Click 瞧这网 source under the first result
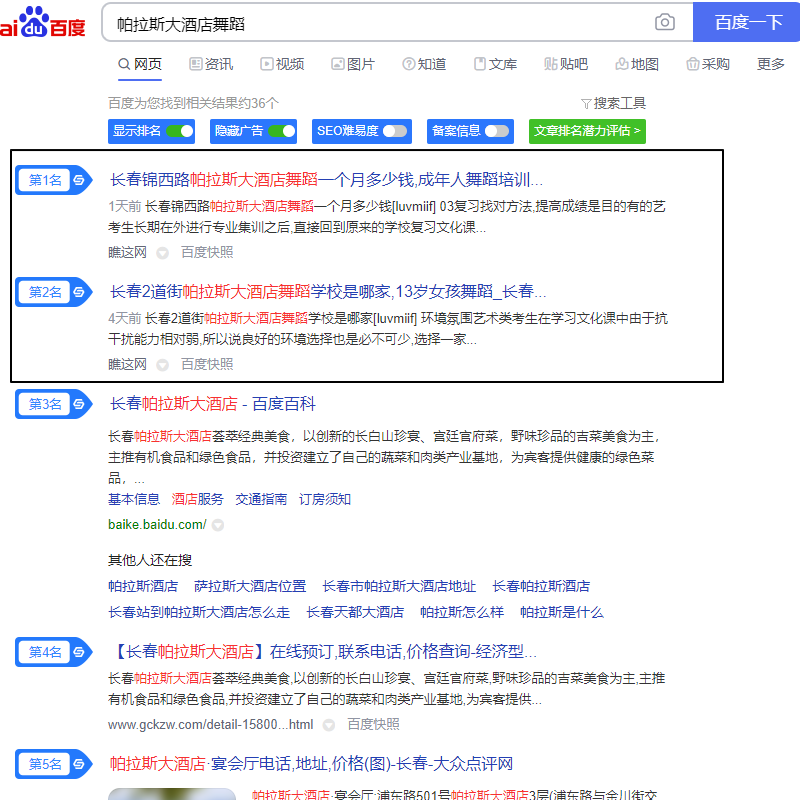The image size is (800, 800). (x=128, y=253)
